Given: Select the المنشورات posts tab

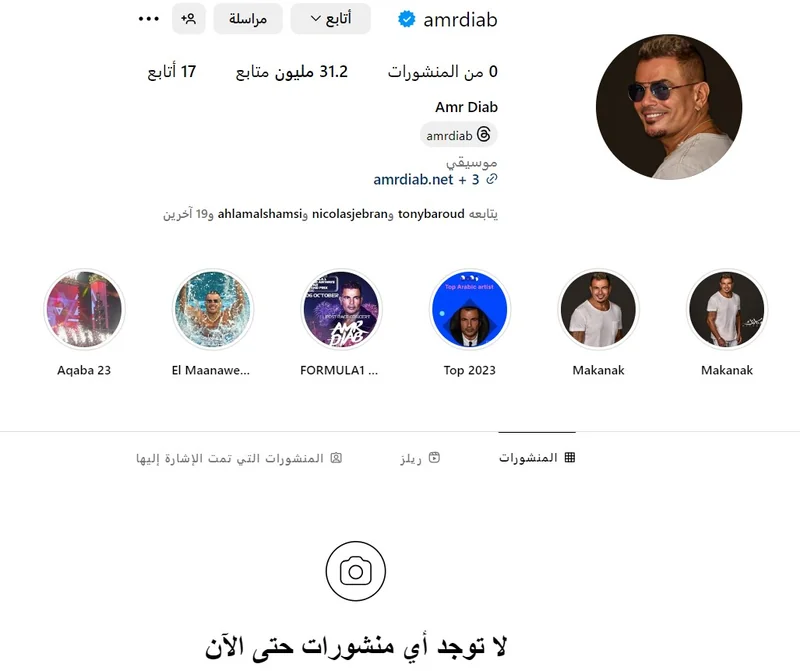Looking at the screenshot, I should click(537, 458).
